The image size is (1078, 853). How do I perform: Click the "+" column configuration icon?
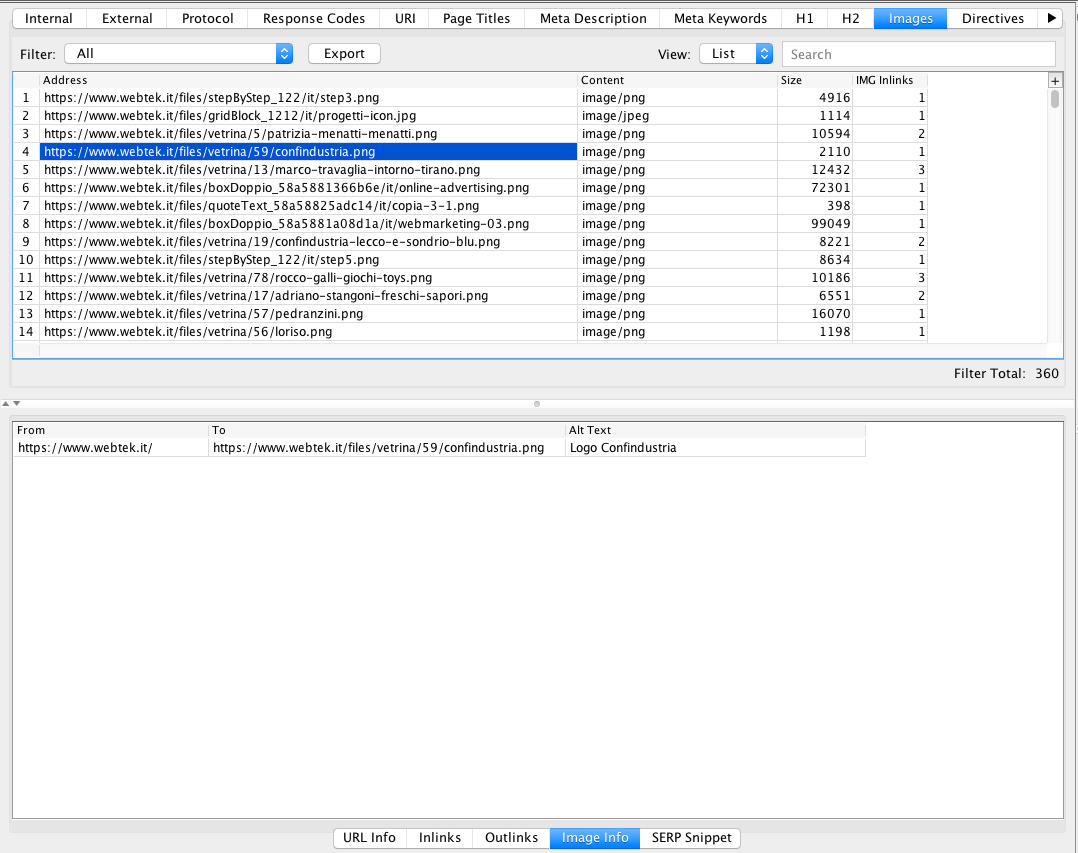point(1057,80)
